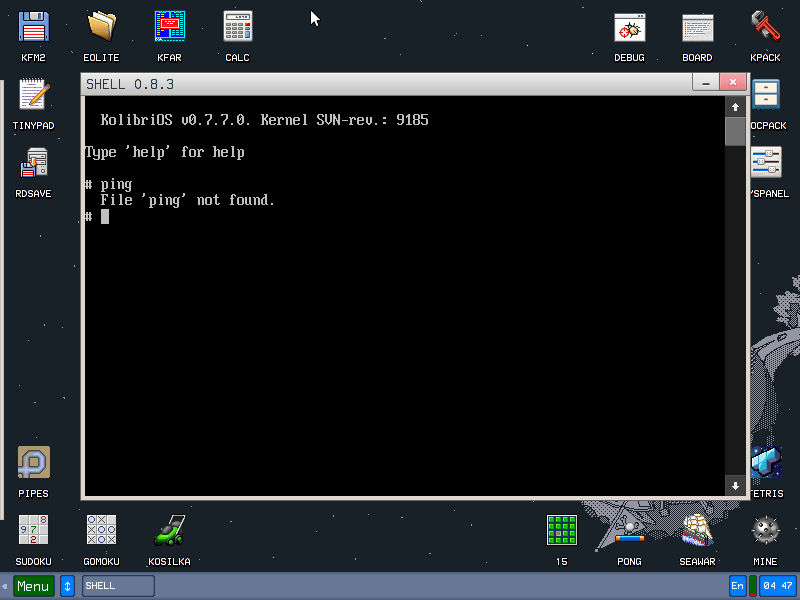Click the SHELL 0.8.3 title bar
Screen dimensions: 800x600
(x=386, y=84)
